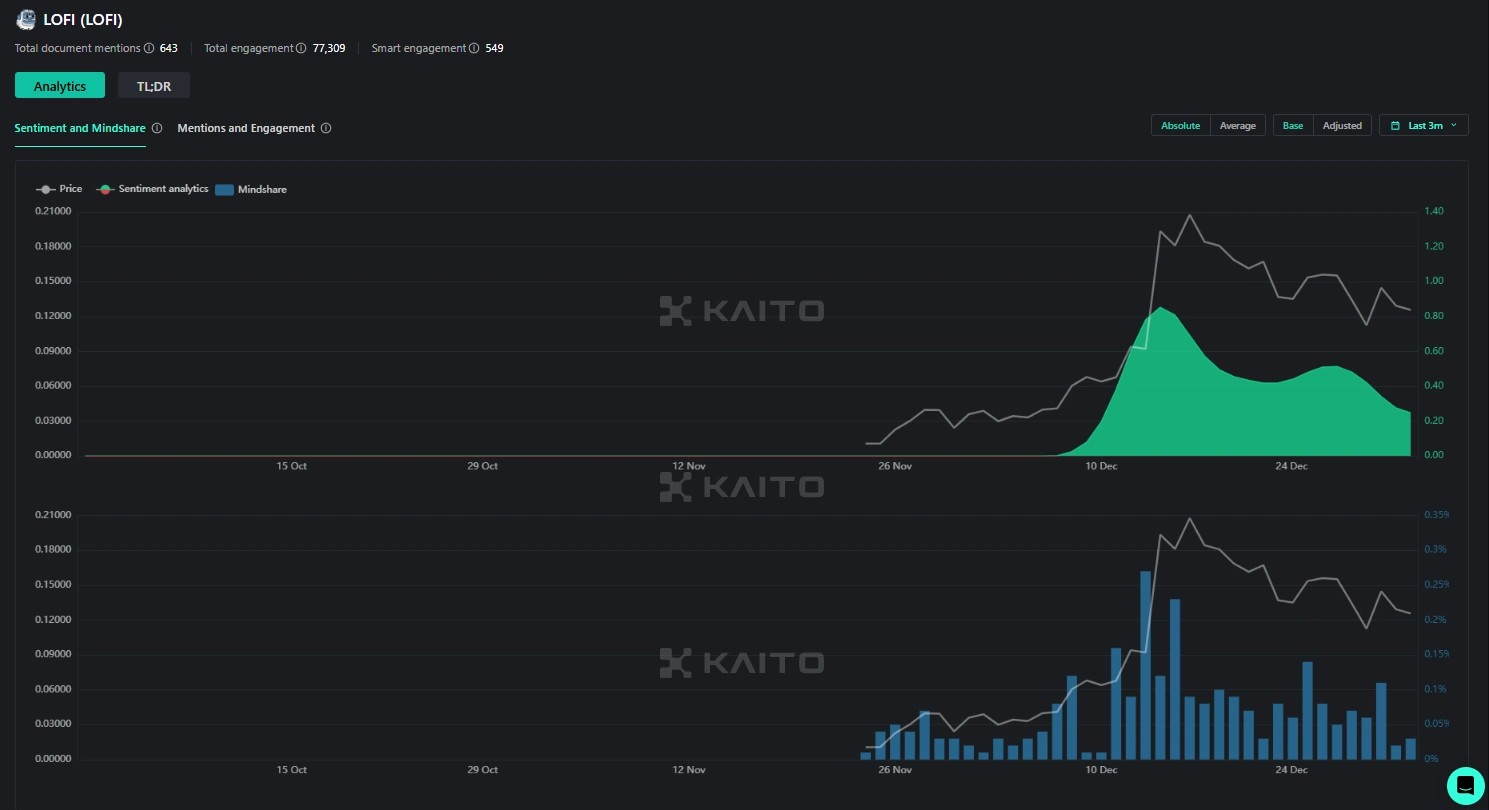This screenshot has width=1489, height=810.
Task: Click the LOFI token avatar icon
Action: tap(25, 20)
